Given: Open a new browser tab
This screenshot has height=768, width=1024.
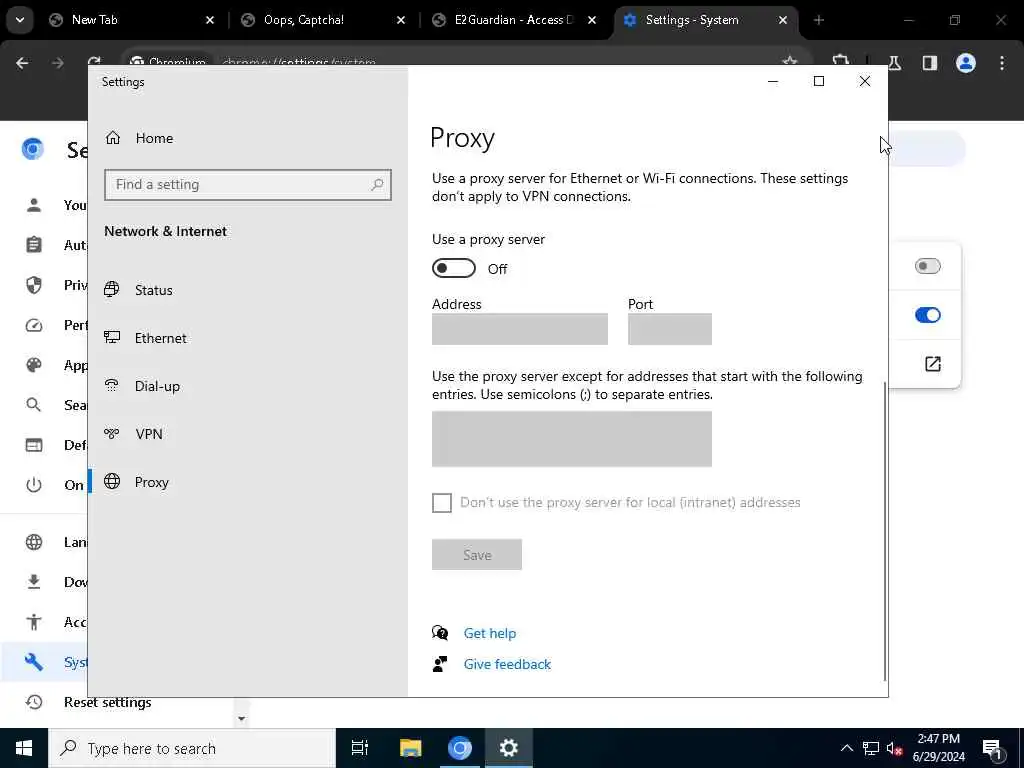Looking at the screenshot, I should 819,20.
